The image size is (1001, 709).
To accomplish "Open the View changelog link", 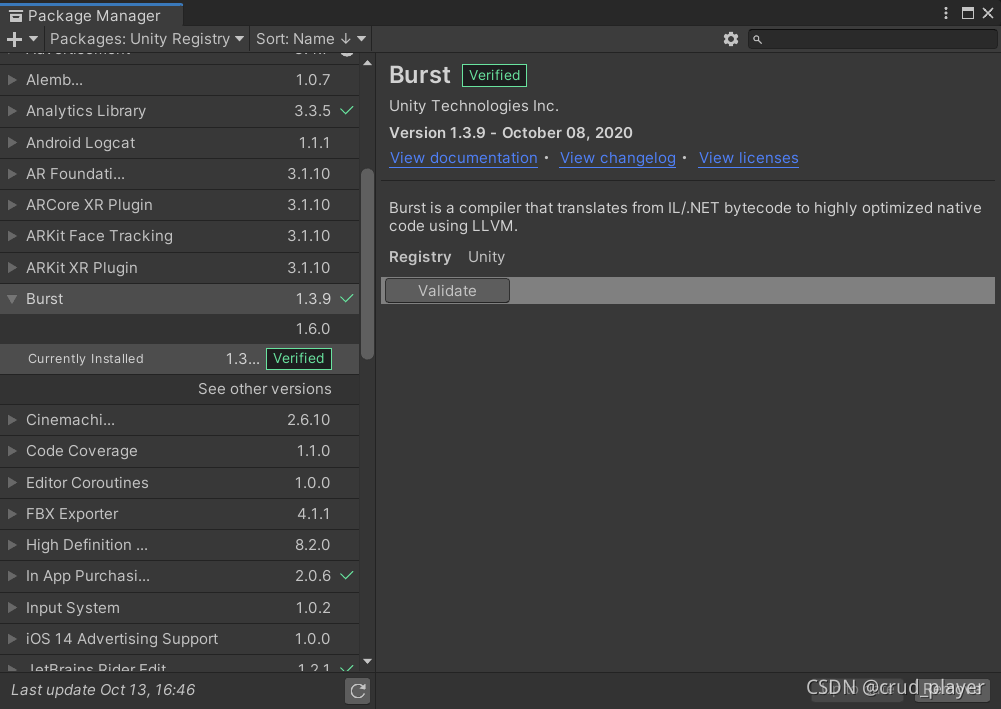I will [x=617, y=158].
